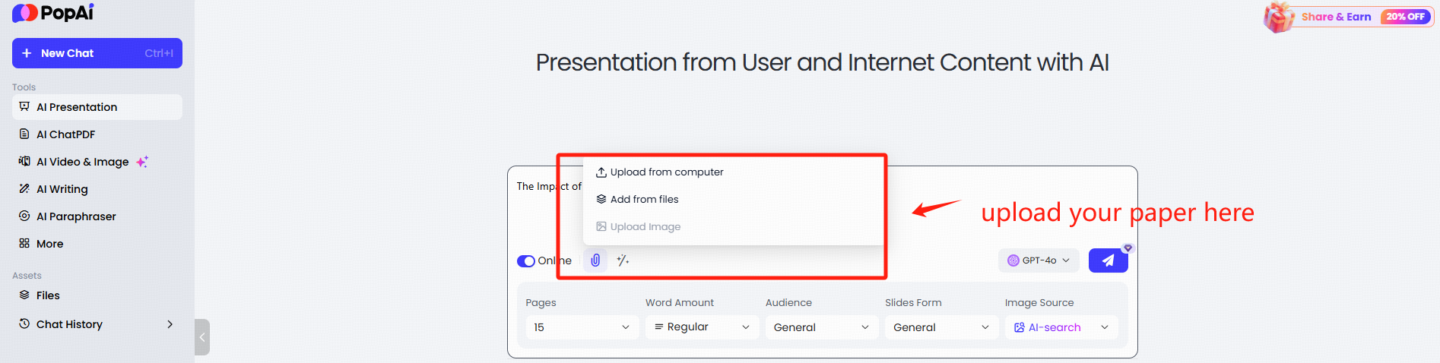Open Files under Assets

(97, 296)
